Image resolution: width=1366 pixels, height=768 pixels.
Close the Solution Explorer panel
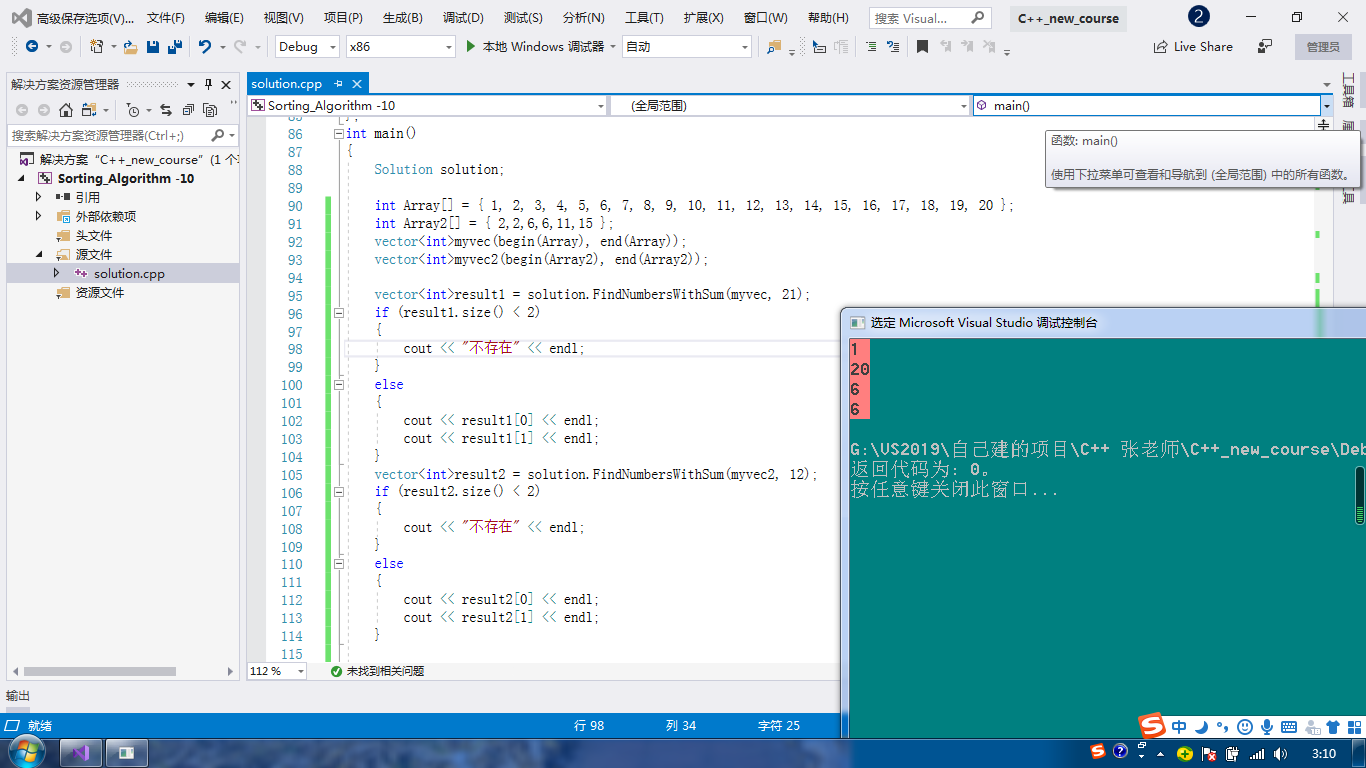click(x=226, y=85)
